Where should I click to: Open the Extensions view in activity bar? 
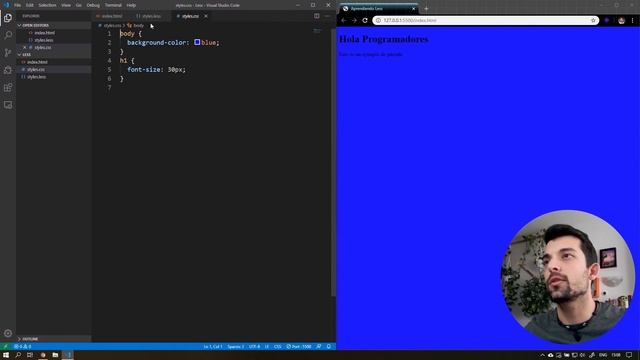8,87
